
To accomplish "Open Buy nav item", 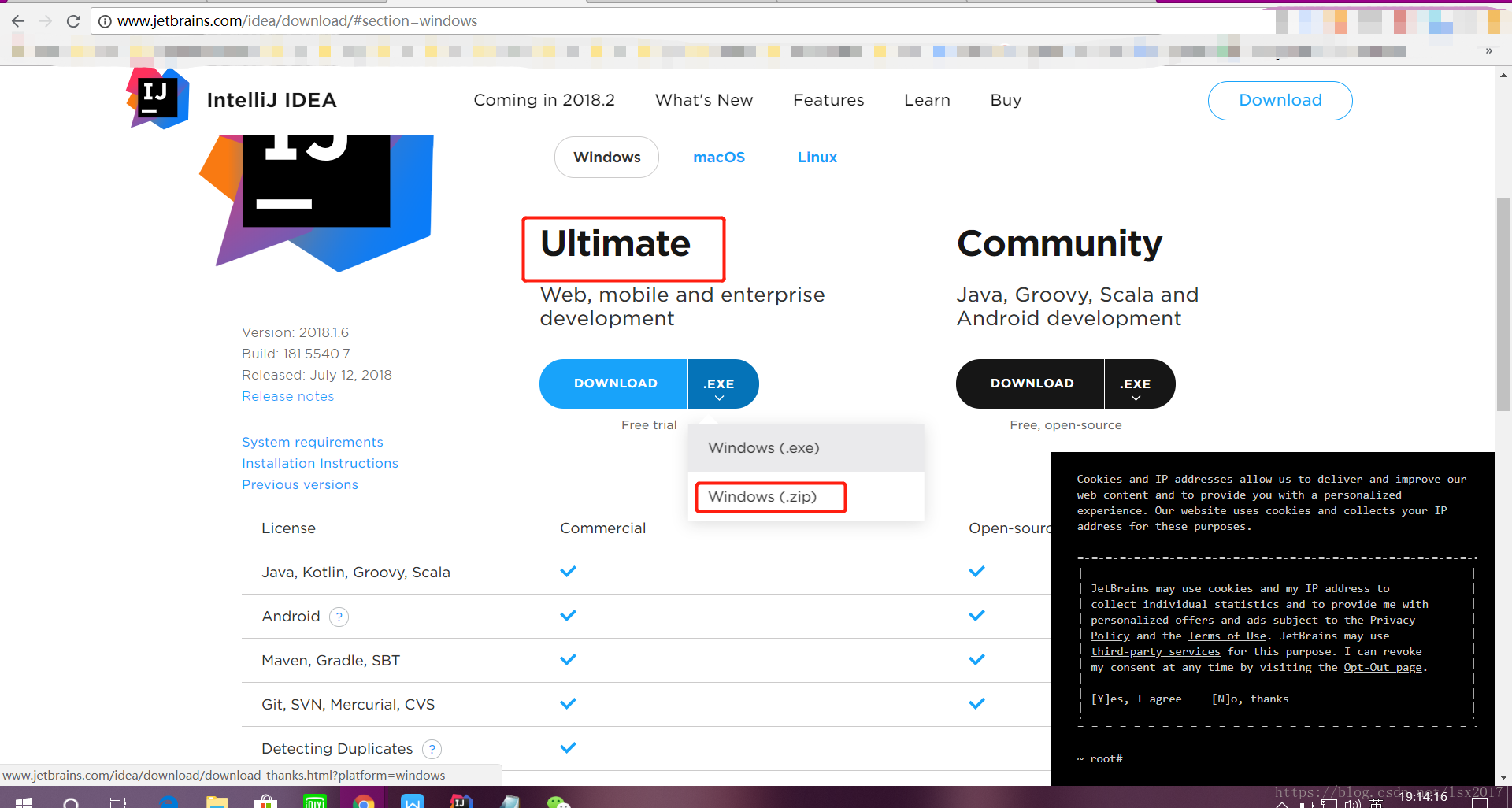I will [1006, 100].
